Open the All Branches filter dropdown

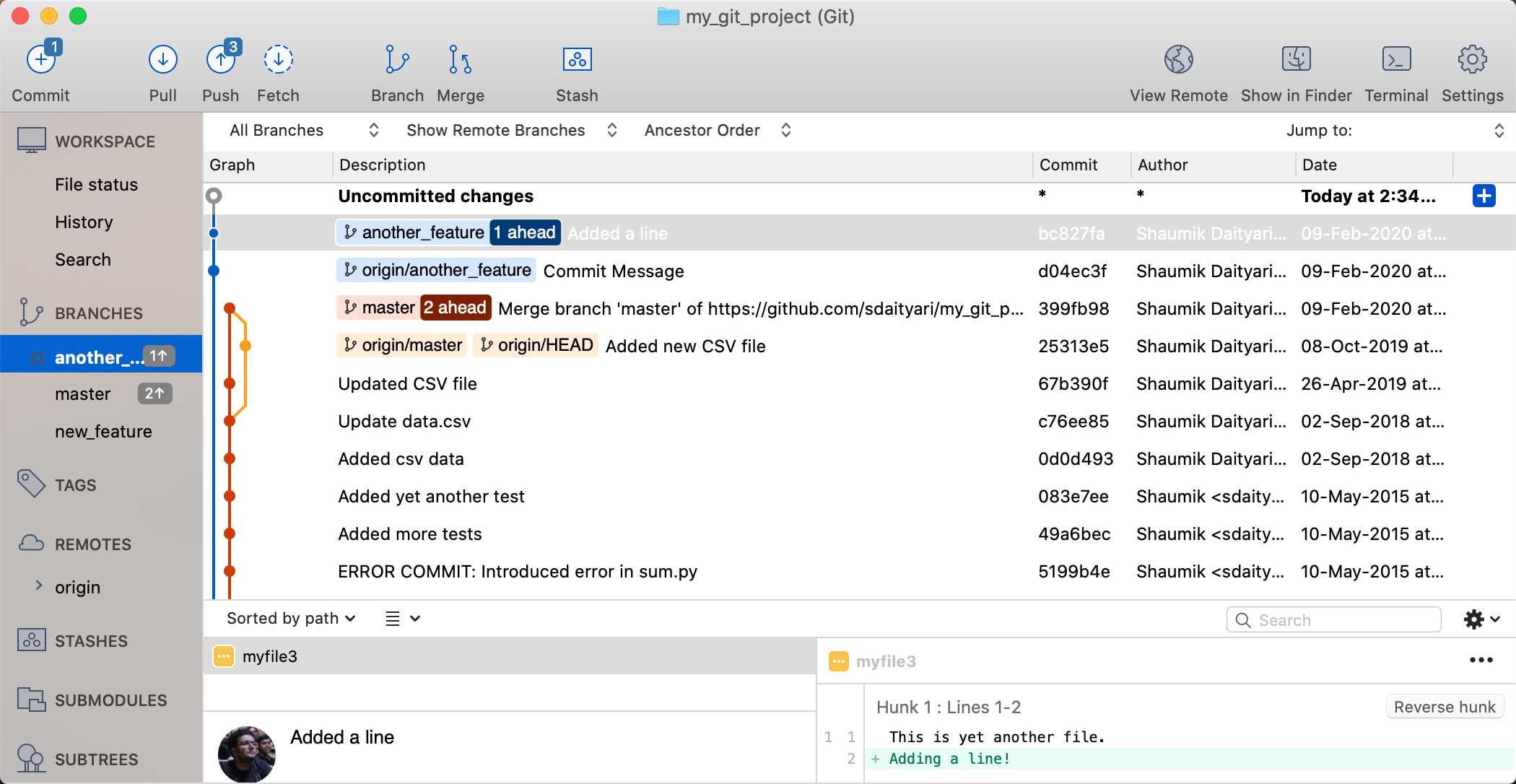point(303,130)
